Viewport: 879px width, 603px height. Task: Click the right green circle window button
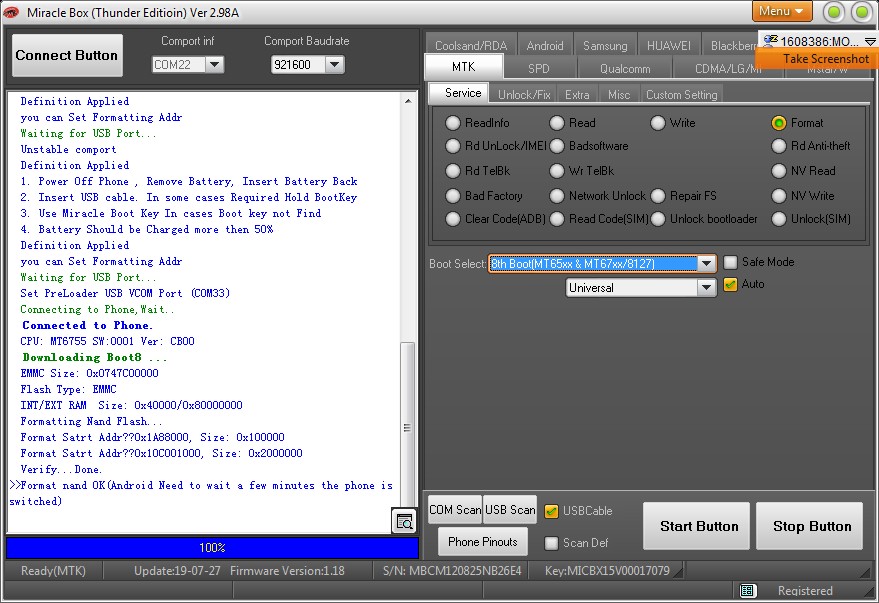[862, 12]
